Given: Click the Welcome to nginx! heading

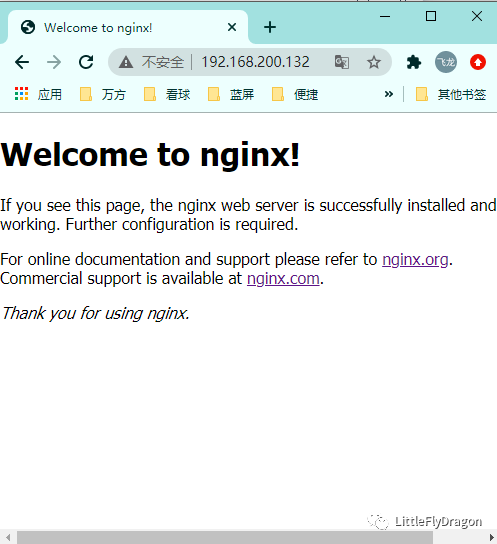Looking at the screenshot, I should coord(150,155).
